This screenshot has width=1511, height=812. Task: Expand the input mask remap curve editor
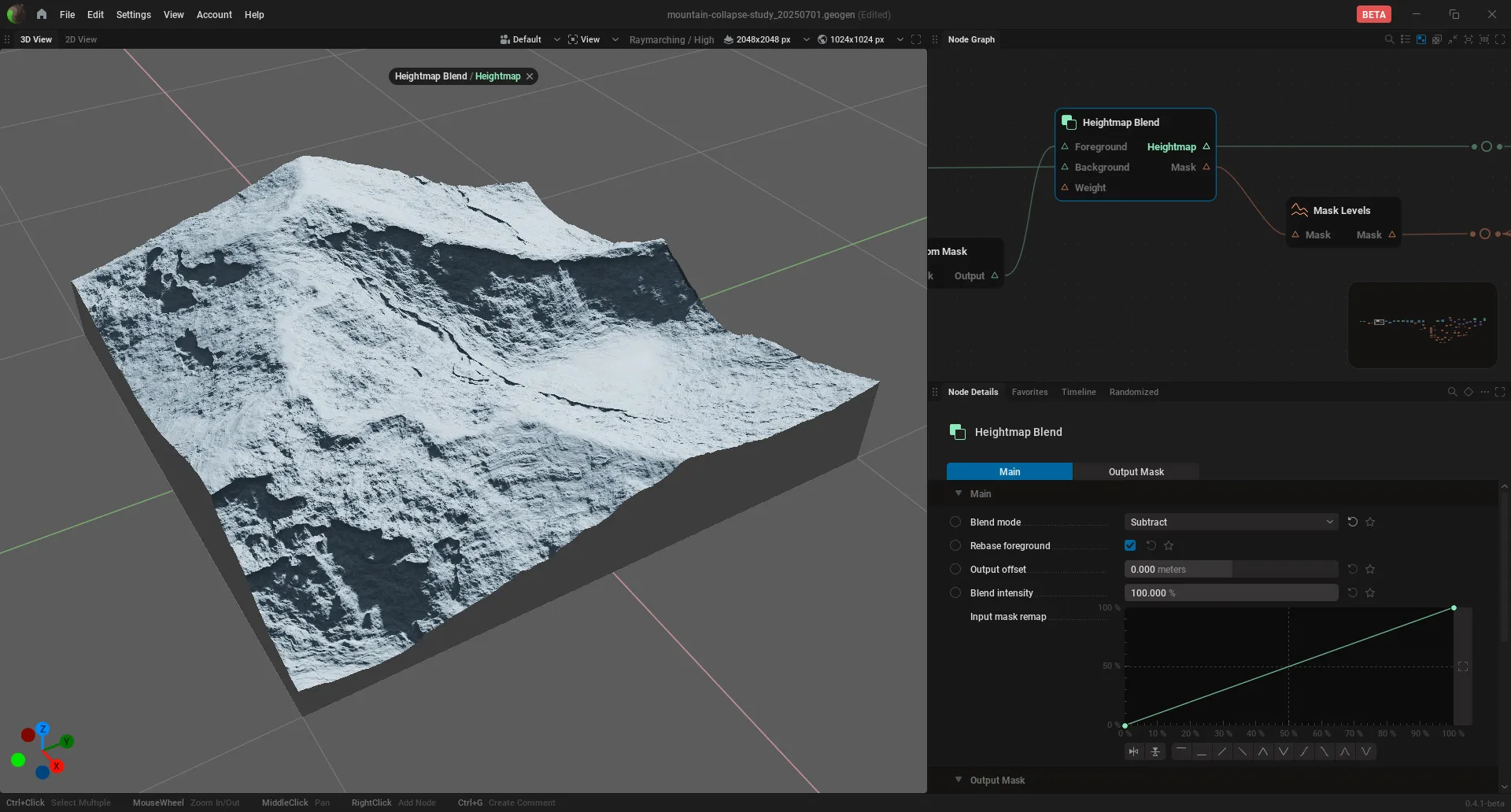tap(1463, 666)
